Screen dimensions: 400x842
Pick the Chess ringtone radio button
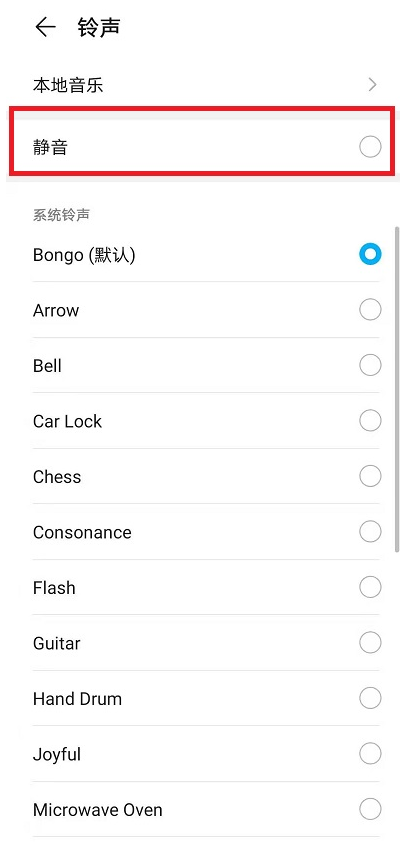(x=370, y=476)
